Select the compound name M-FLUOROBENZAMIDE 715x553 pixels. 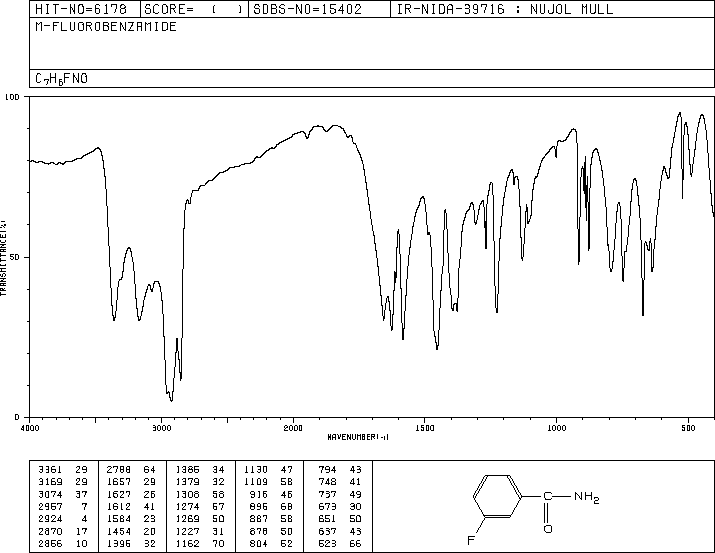click(106, 27)
